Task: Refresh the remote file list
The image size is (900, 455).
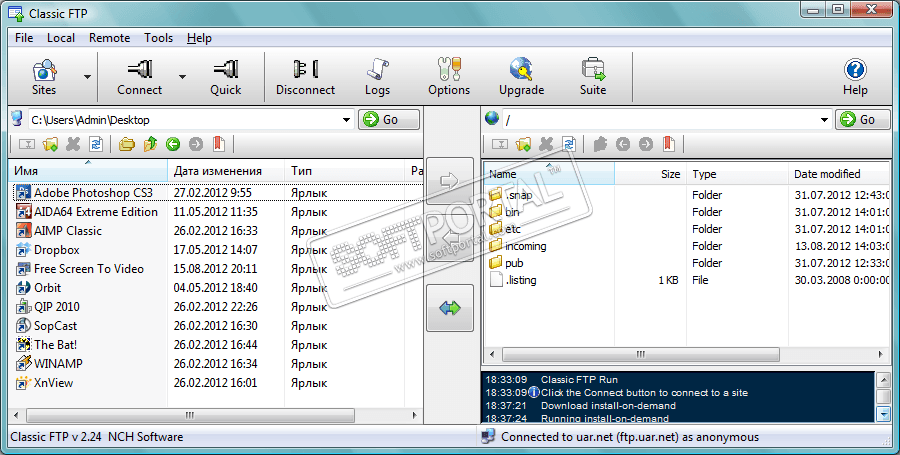Action: (569, 144)
